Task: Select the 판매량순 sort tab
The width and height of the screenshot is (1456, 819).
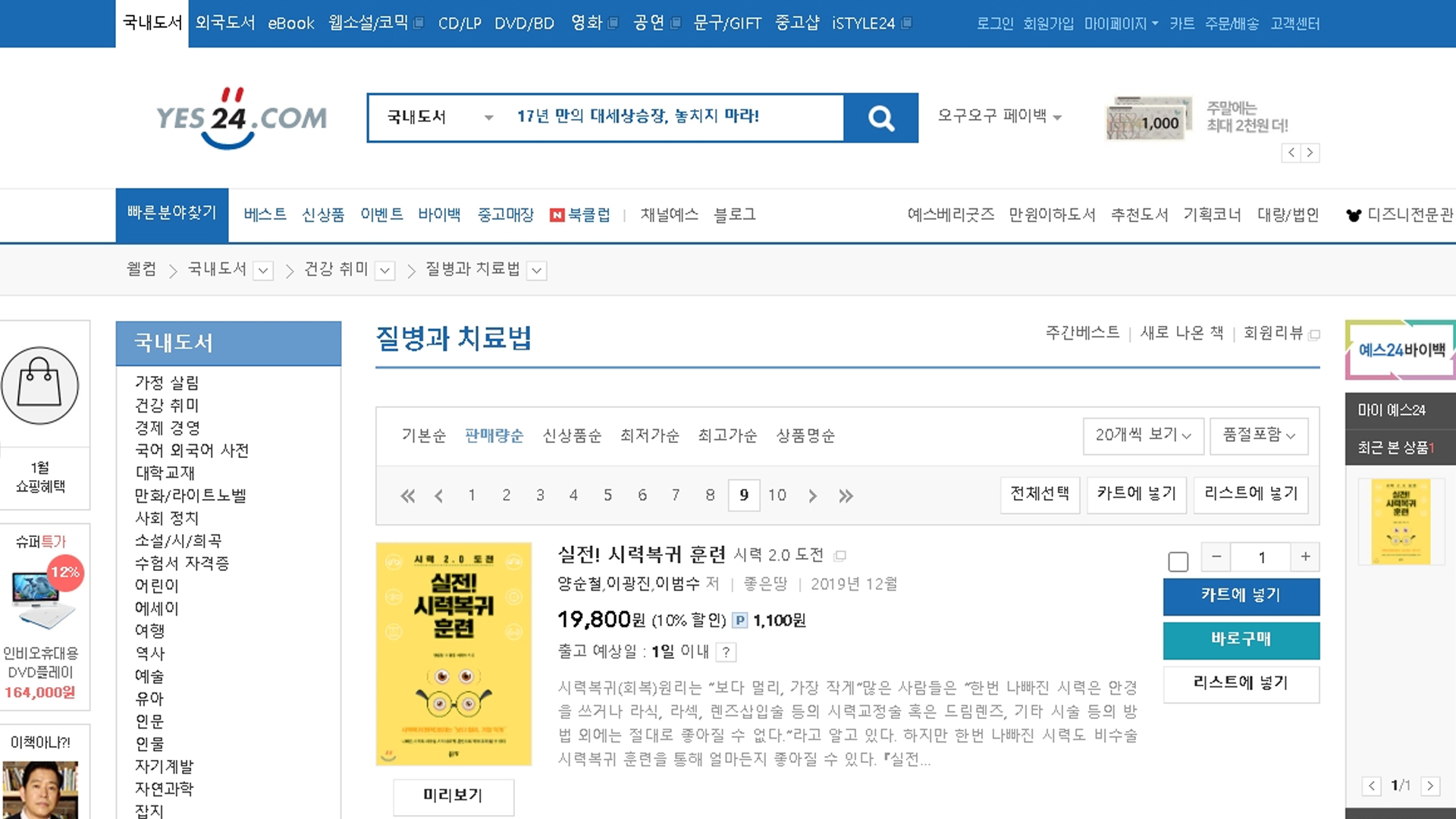Action: click(x=494, y=435)
